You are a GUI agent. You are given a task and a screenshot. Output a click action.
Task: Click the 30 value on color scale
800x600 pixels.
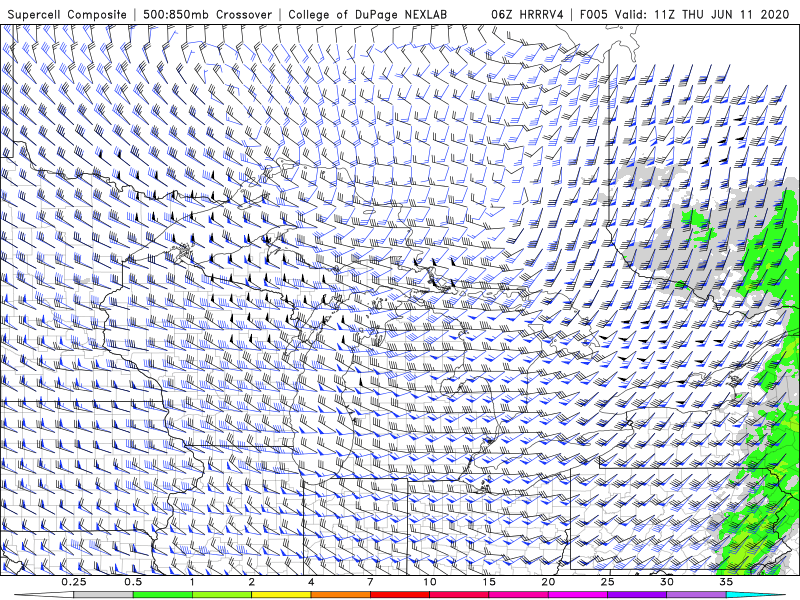667,582
